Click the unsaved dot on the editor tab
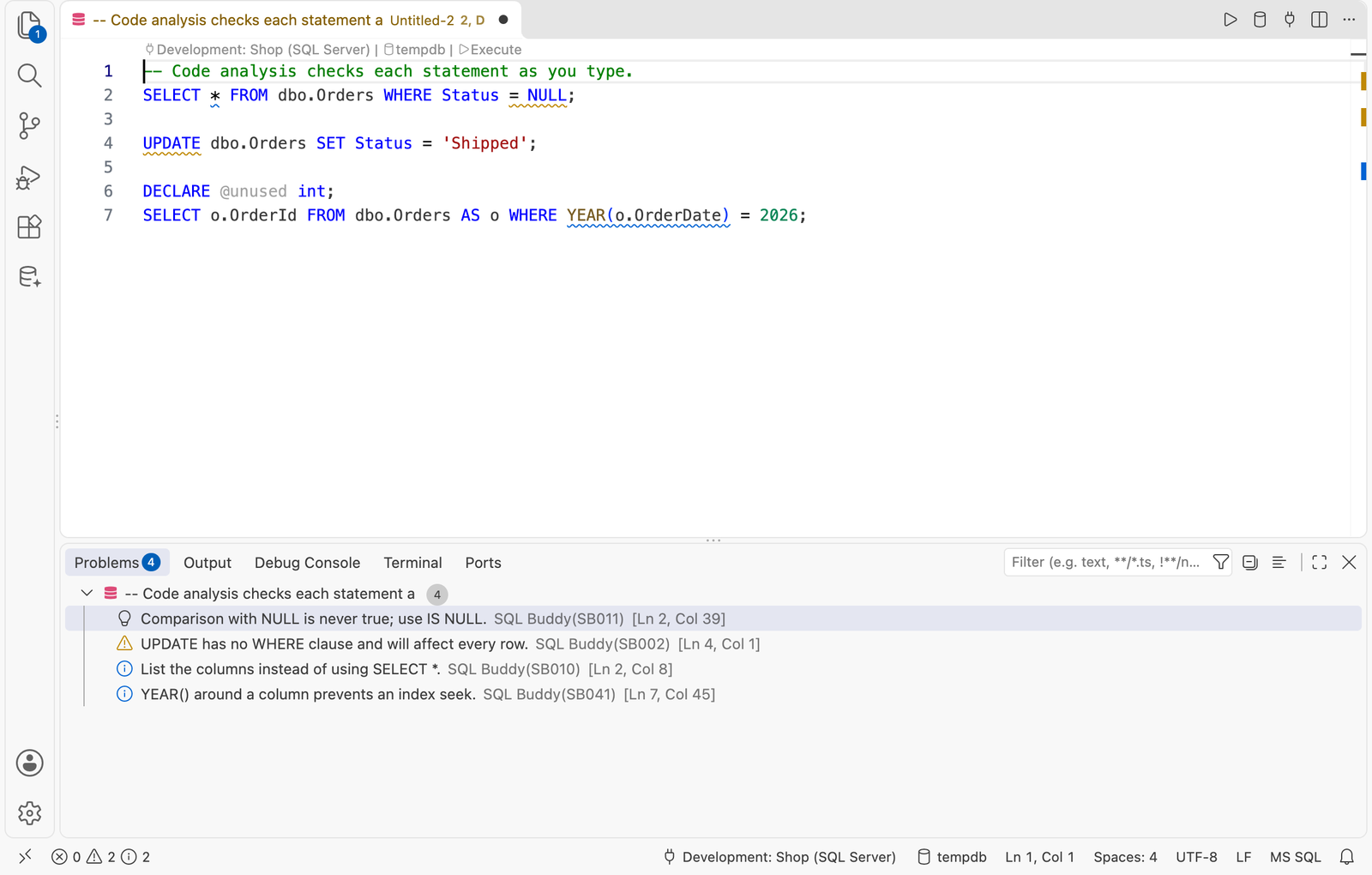Image resolution: width=1372 pixels, height=875 pixels. (503, 20)
